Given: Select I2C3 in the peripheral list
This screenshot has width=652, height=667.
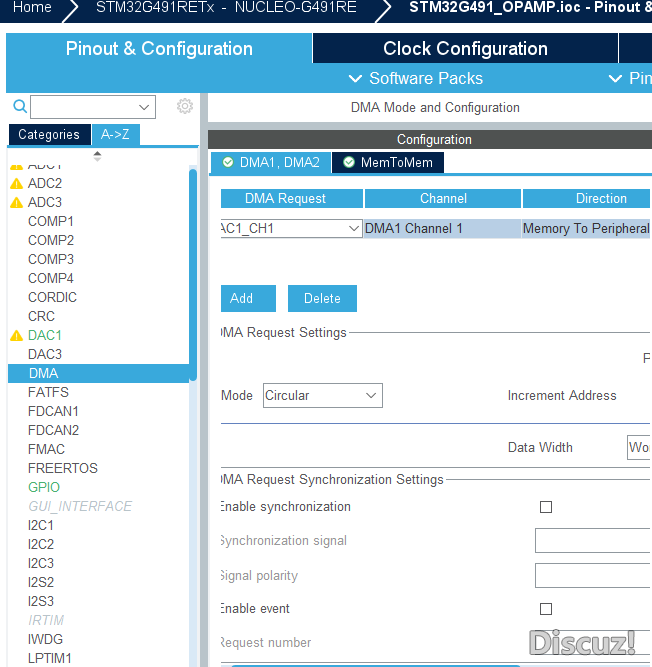Looking at the screenshot, I should point(41,563).
